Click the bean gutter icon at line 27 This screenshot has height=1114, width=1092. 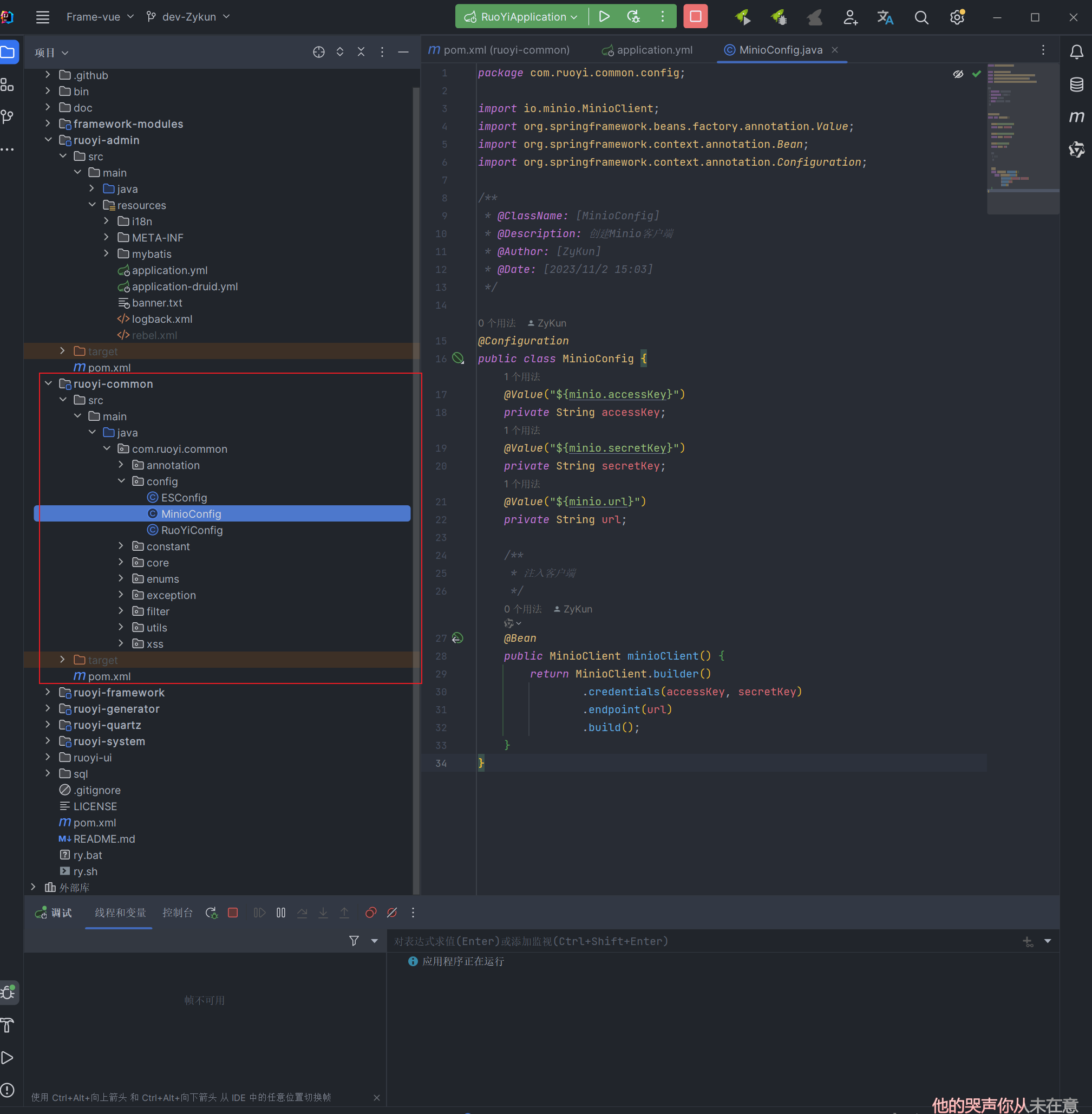click(x=457, y=638)
